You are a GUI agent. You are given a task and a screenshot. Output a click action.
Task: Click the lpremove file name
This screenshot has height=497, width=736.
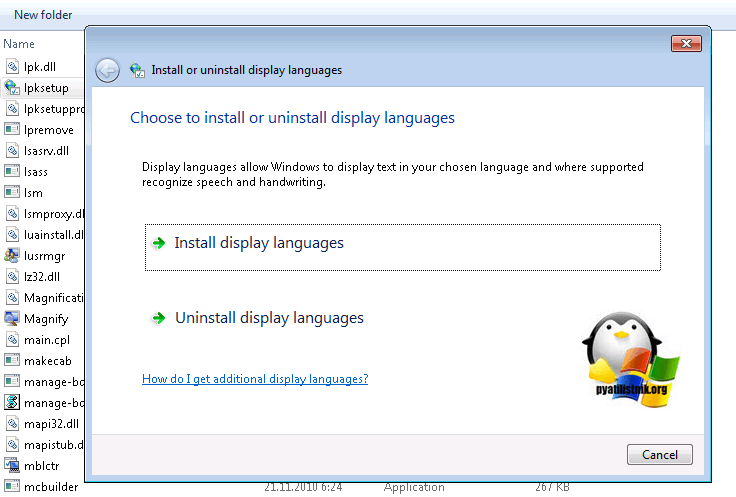coord(49,130)
